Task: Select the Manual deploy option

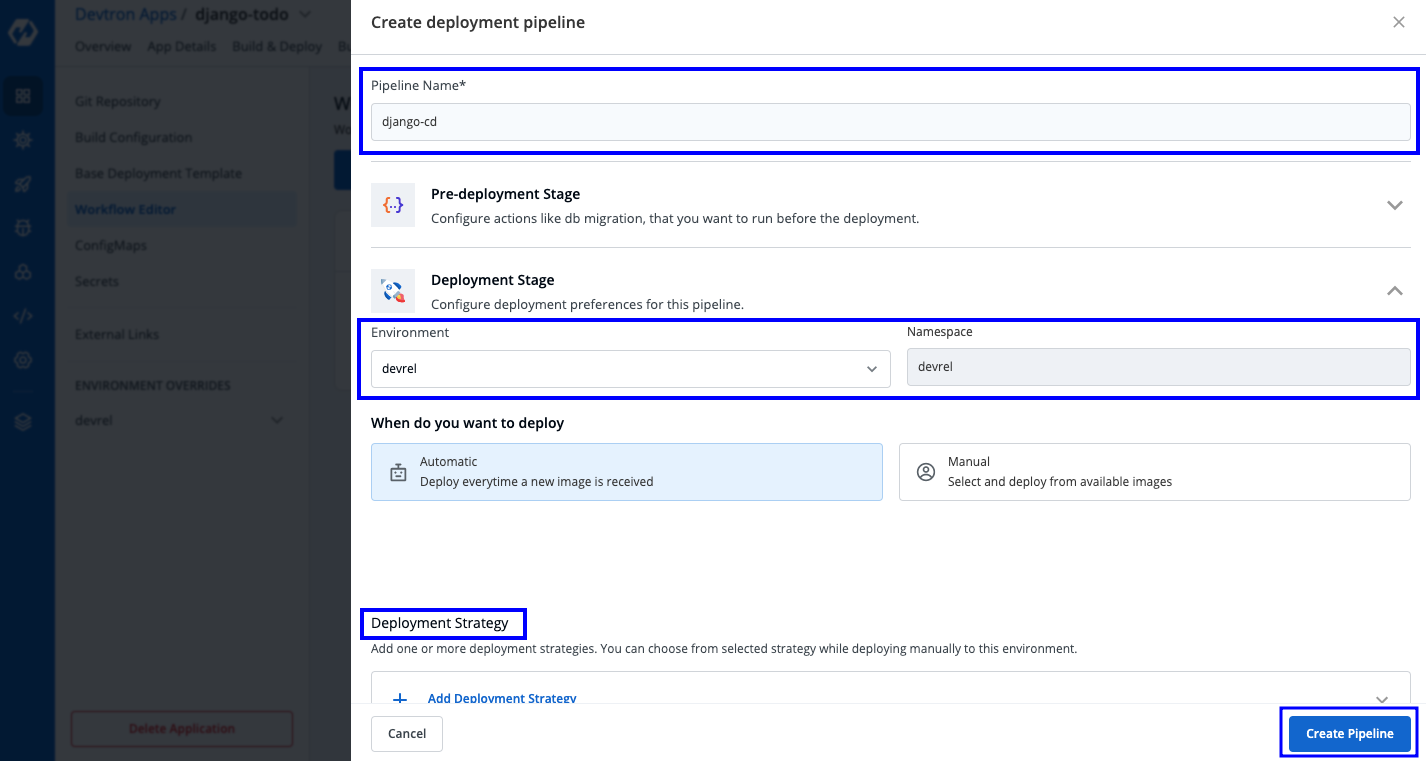Action: [1154, 472]
